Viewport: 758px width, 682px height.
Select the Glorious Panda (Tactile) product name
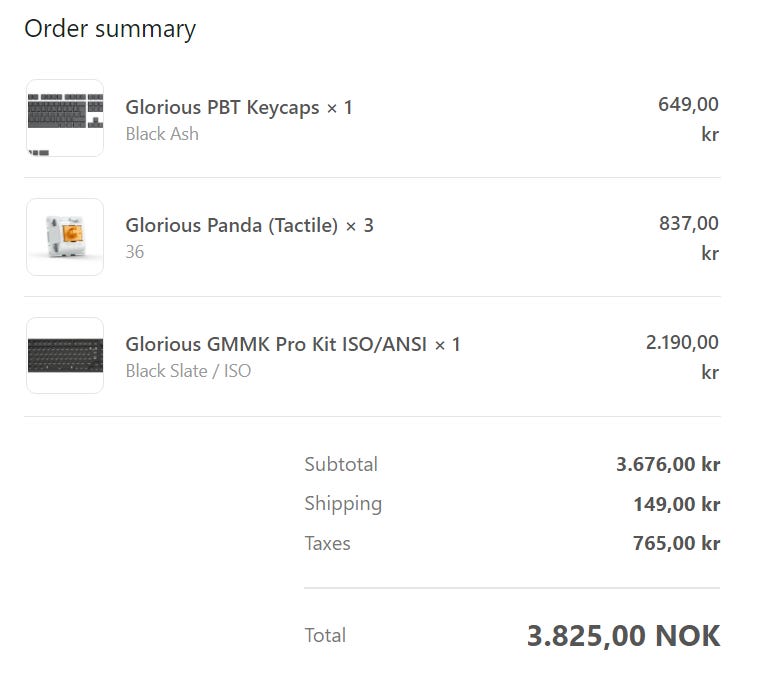click(x=249, y=225)
